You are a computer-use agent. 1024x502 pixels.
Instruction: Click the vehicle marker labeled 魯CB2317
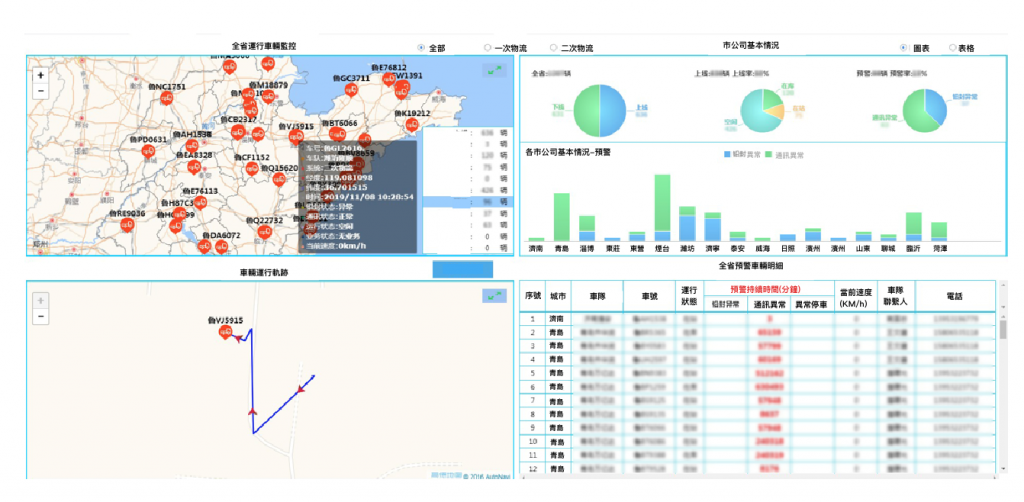point(238,132)
